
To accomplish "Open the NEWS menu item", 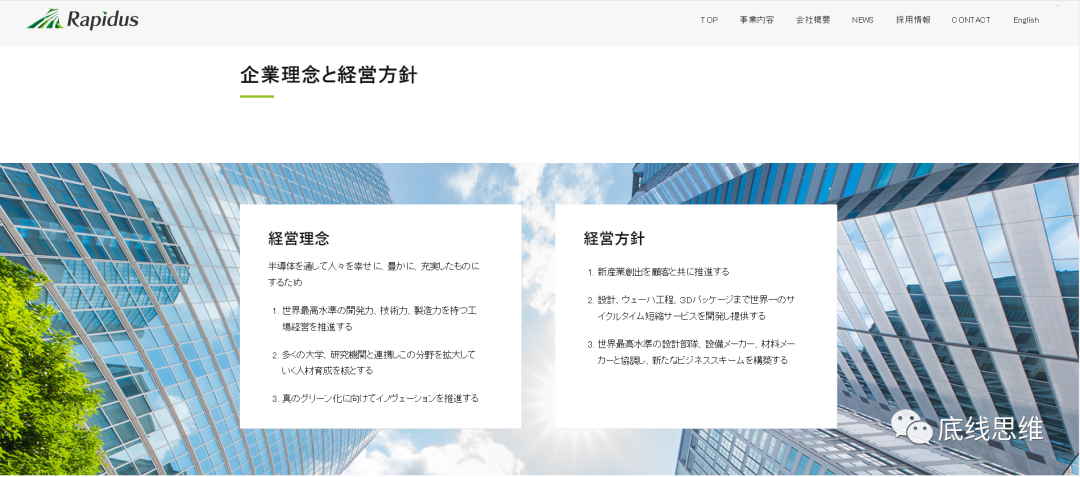I will point(862,20).
